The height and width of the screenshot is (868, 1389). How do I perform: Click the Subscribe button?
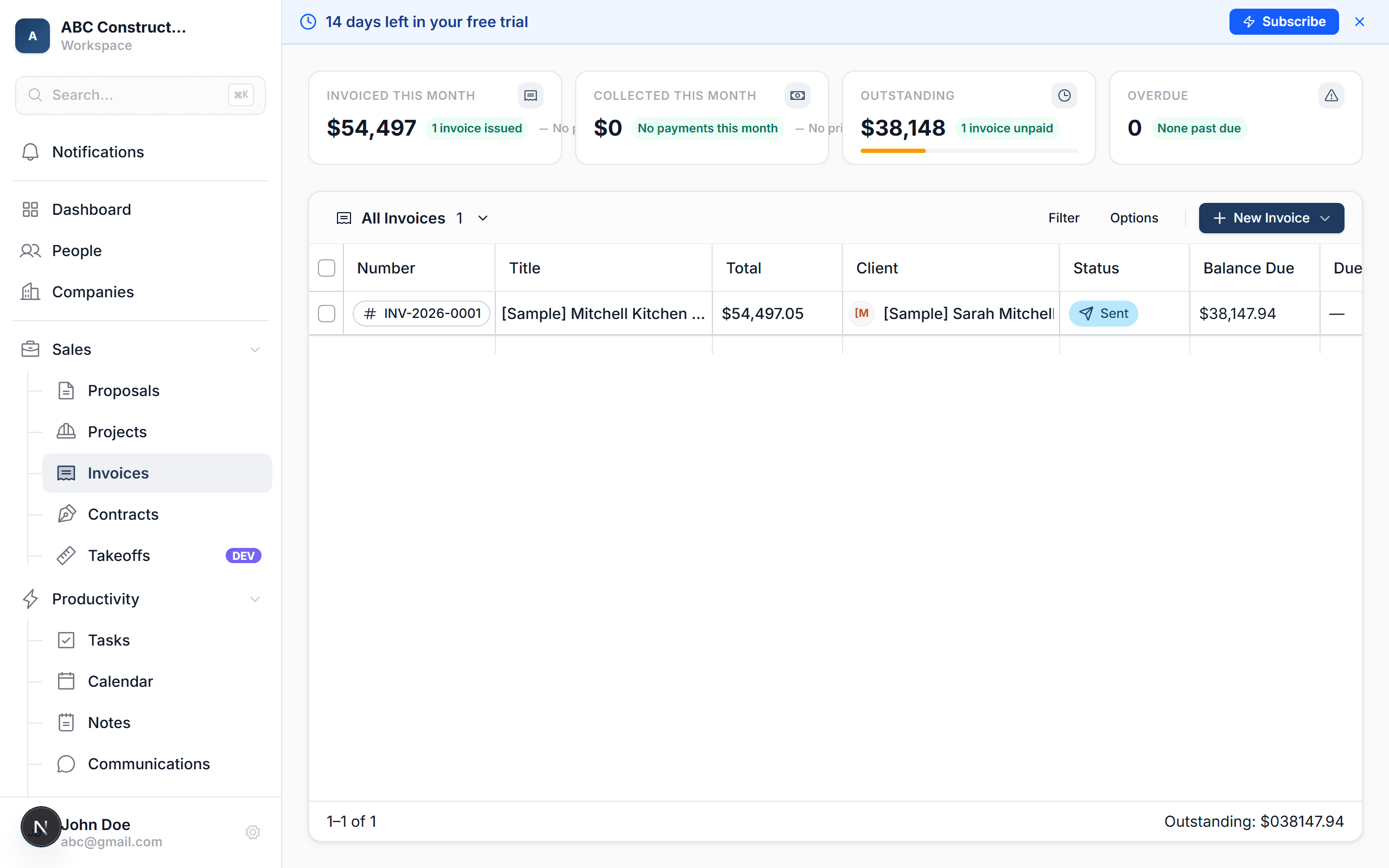pyautogui.click(x=1283, y=22)
